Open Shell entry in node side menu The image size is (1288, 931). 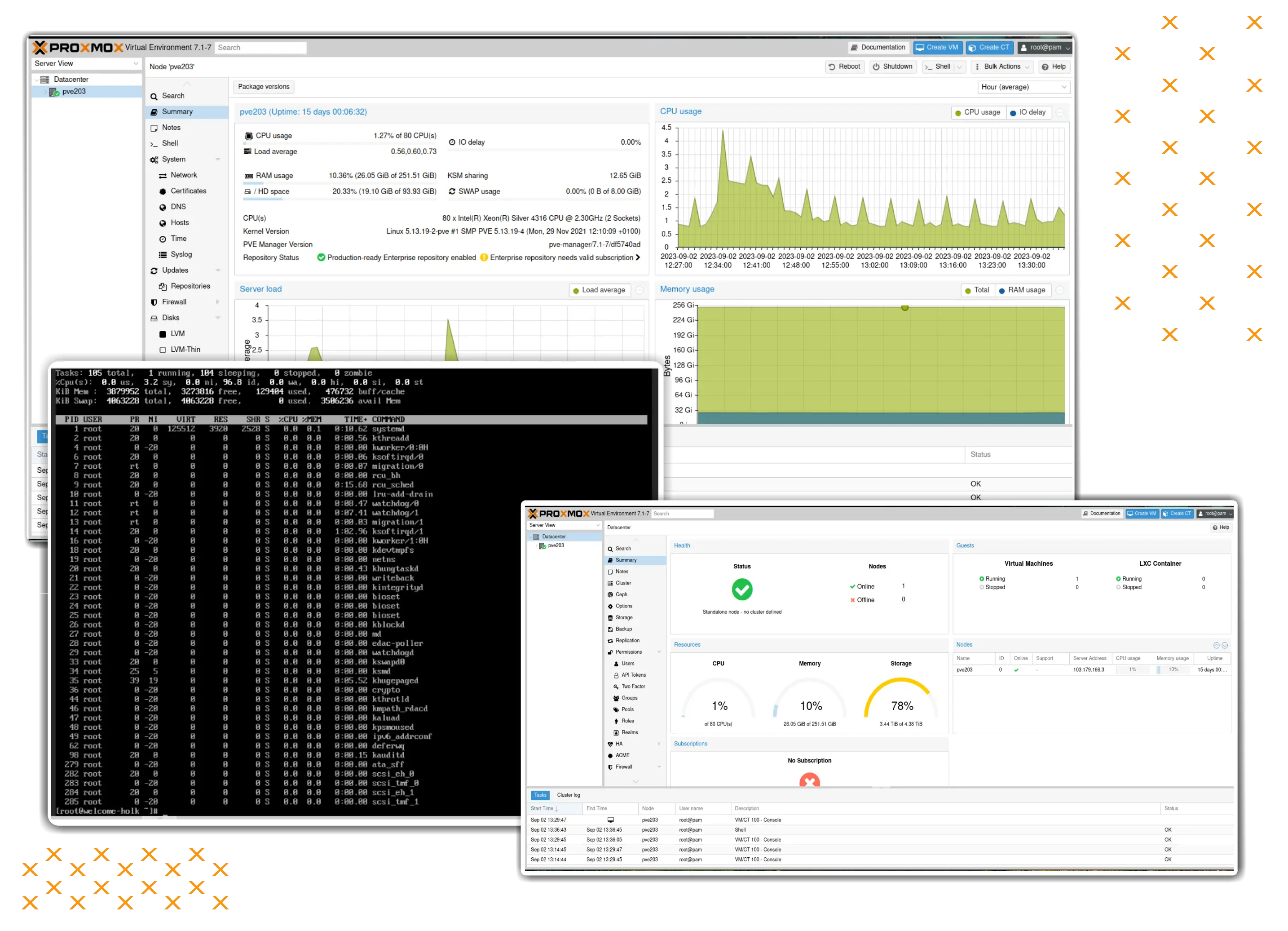[x=170, y=144]
